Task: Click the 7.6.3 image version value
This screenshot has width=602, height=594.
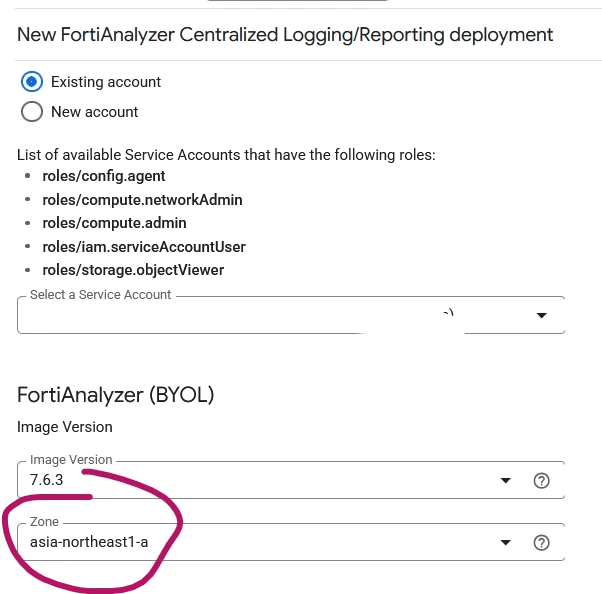Action: pyautogui.click(x=46, y=480)
